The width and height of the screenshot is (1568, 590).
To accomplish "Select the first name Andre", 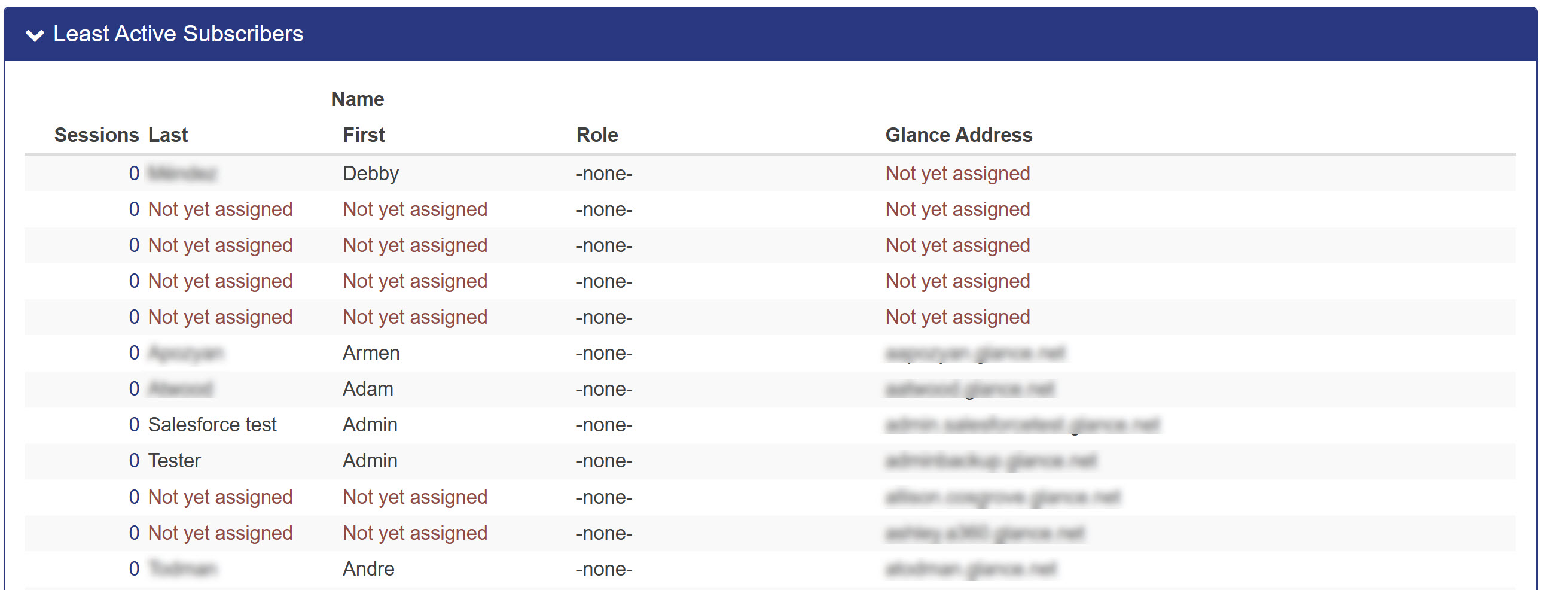I will (x=368, y=569).
